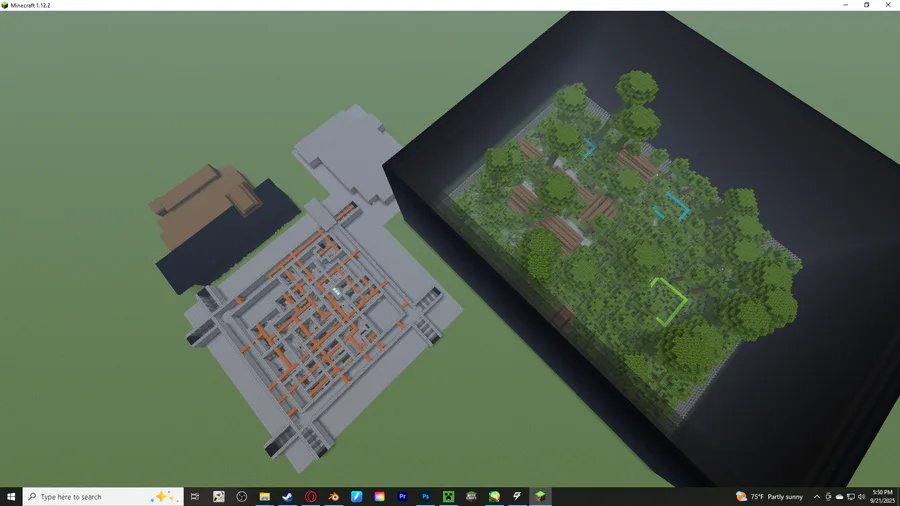Open the lightning bolt app in taskbar

coord(517,497)
